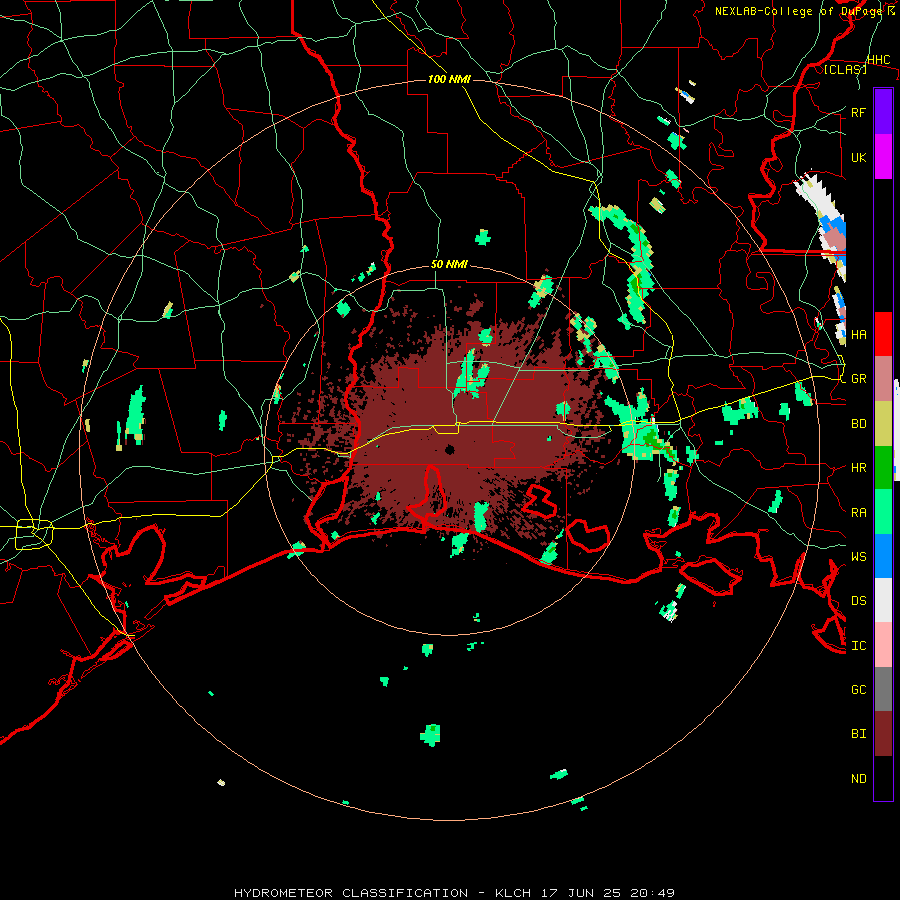
Task: Click the HA legend label
Action: [858, 334]
